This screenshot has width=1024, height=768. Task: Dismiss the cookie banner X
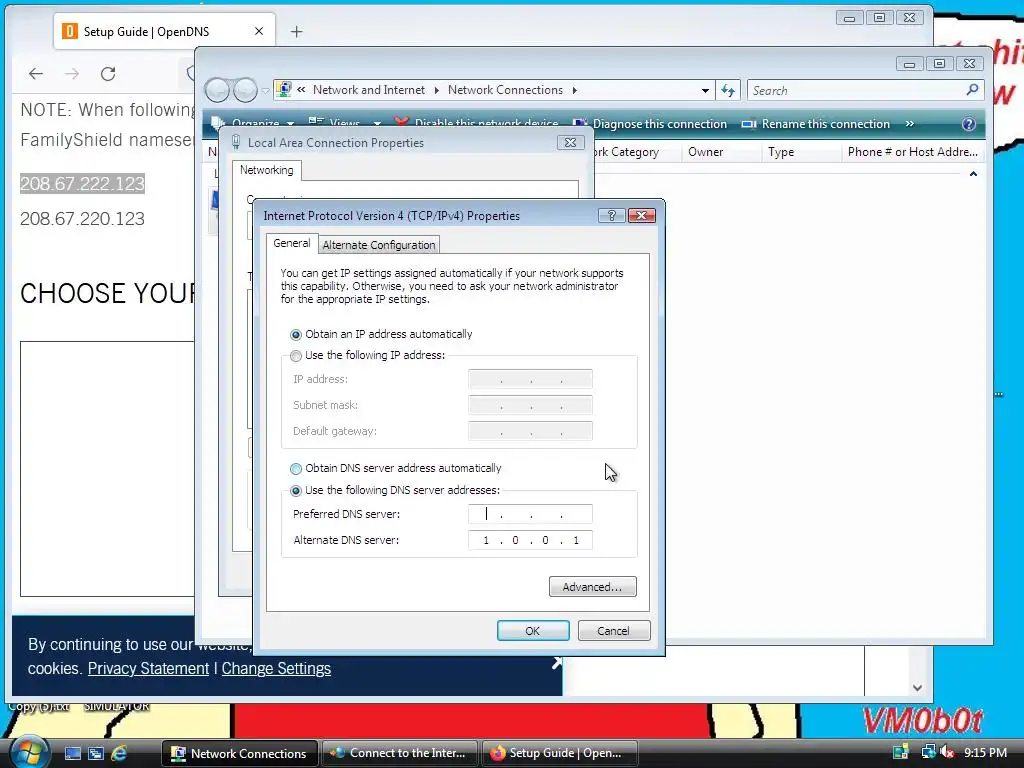tap(556, 663)
